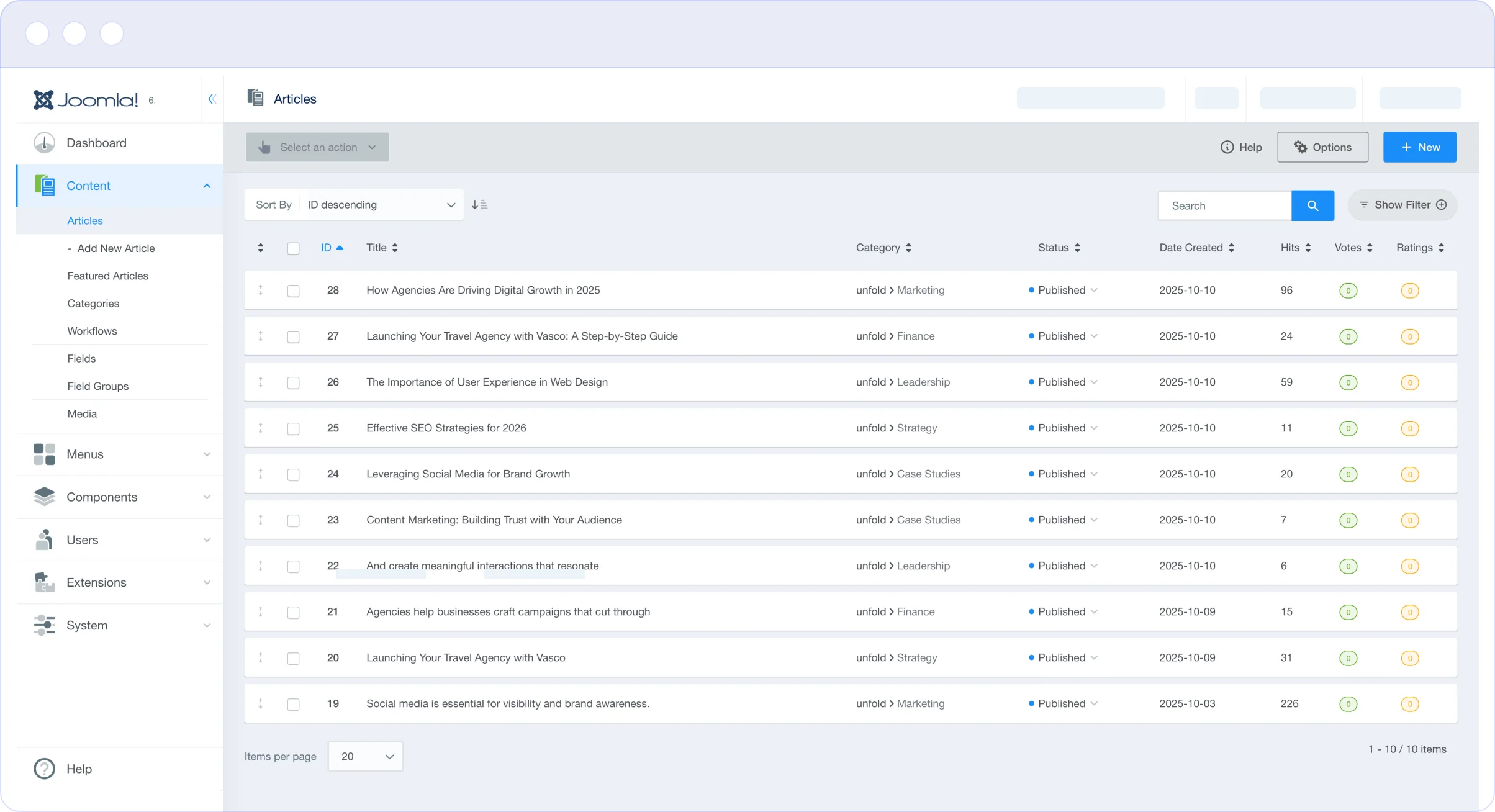The width and height of the screenshot is (1495, 812).
Task: Open article titled Effective SEO Strategies for 2026
Action: click(446, 428)
